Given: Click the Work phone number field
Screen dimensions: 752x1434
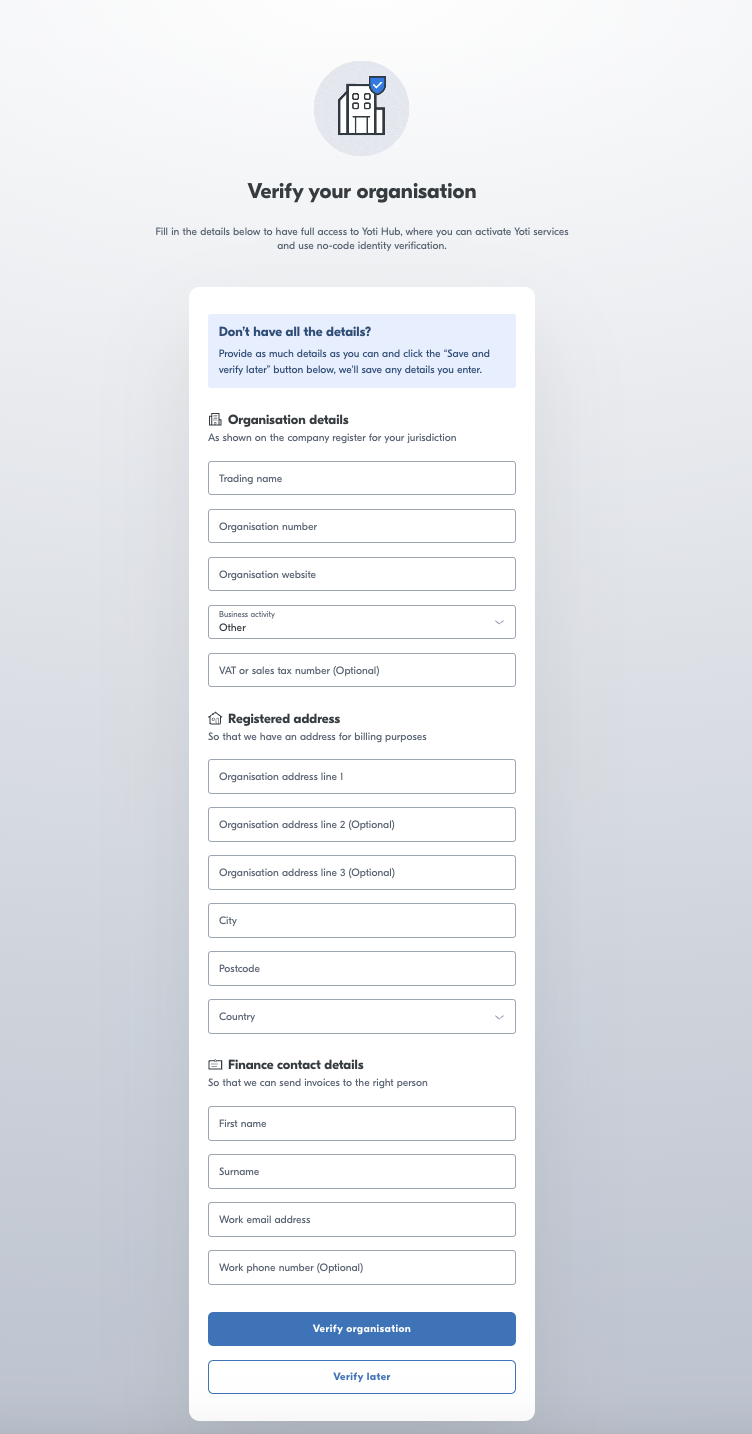Looking at the screenshot, I should (362, 1267).
